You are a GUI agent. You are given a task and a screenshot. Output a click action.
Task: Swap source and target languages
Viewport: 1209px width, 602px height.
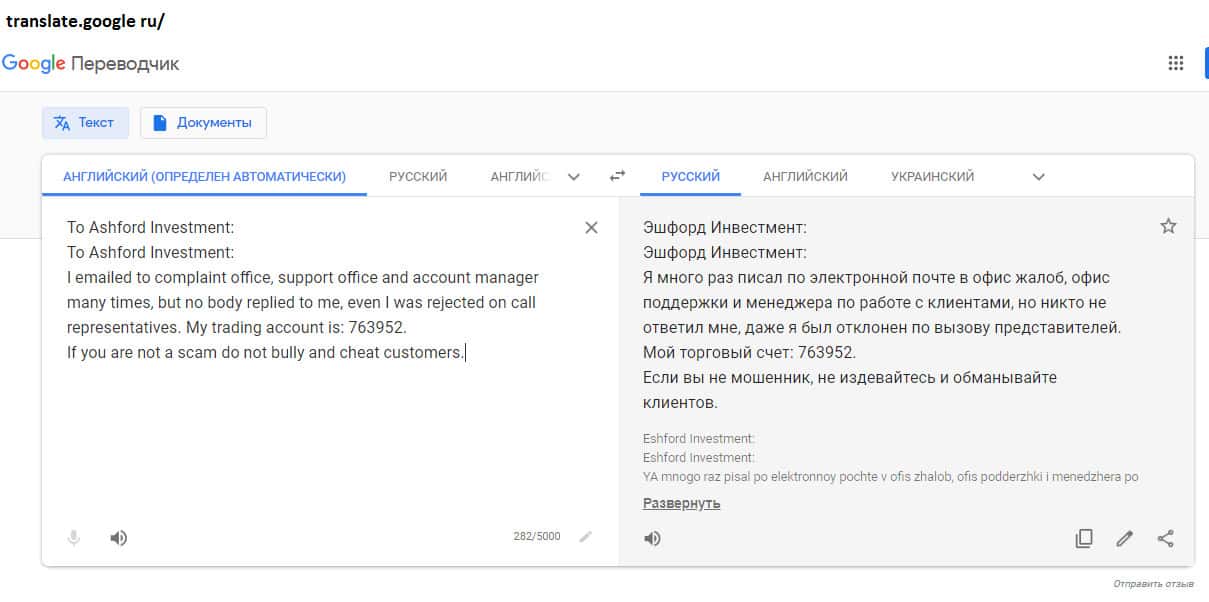617,176
